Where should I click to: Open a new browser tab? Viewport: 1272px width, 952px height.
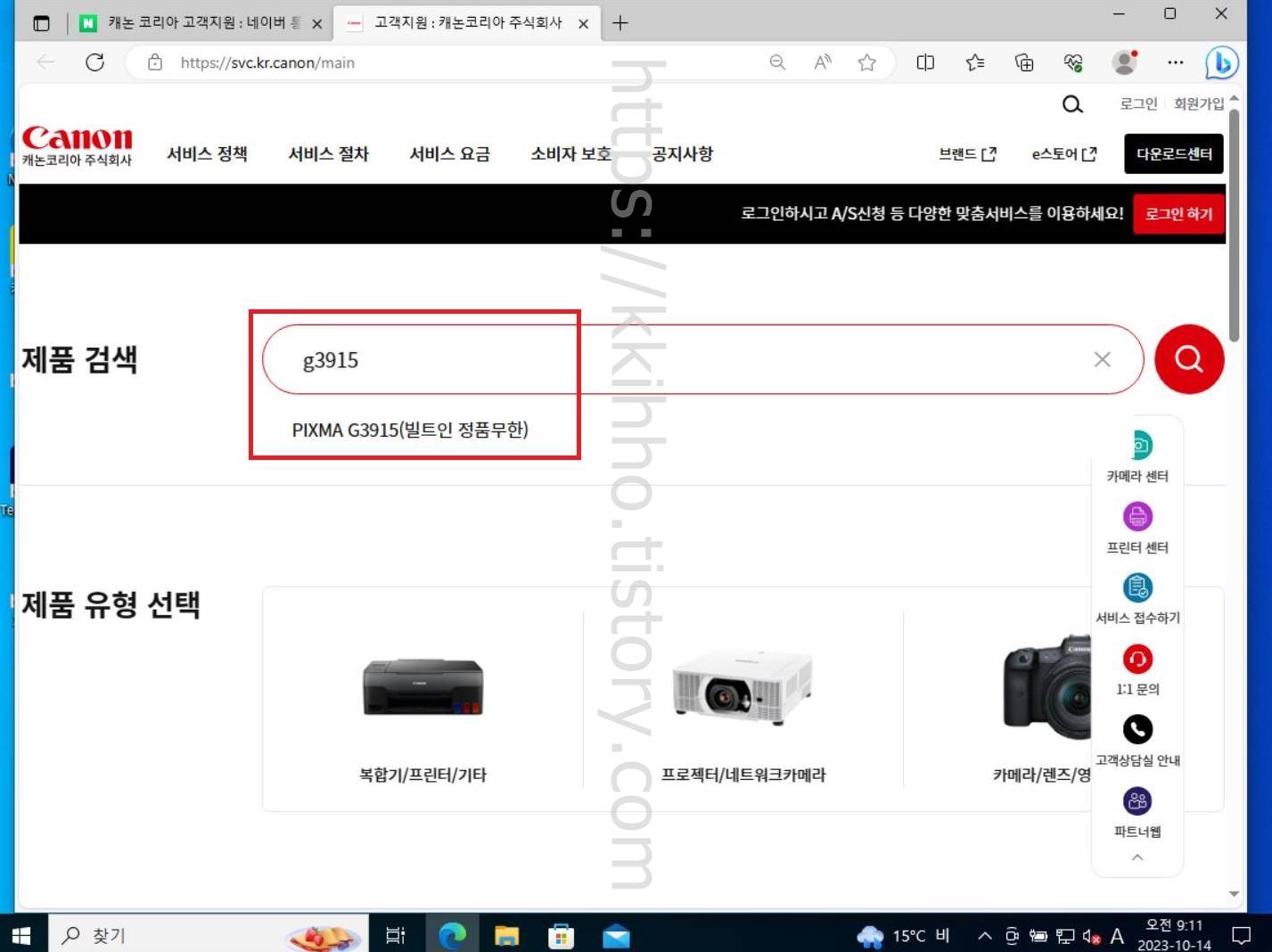tap(620, 23)
